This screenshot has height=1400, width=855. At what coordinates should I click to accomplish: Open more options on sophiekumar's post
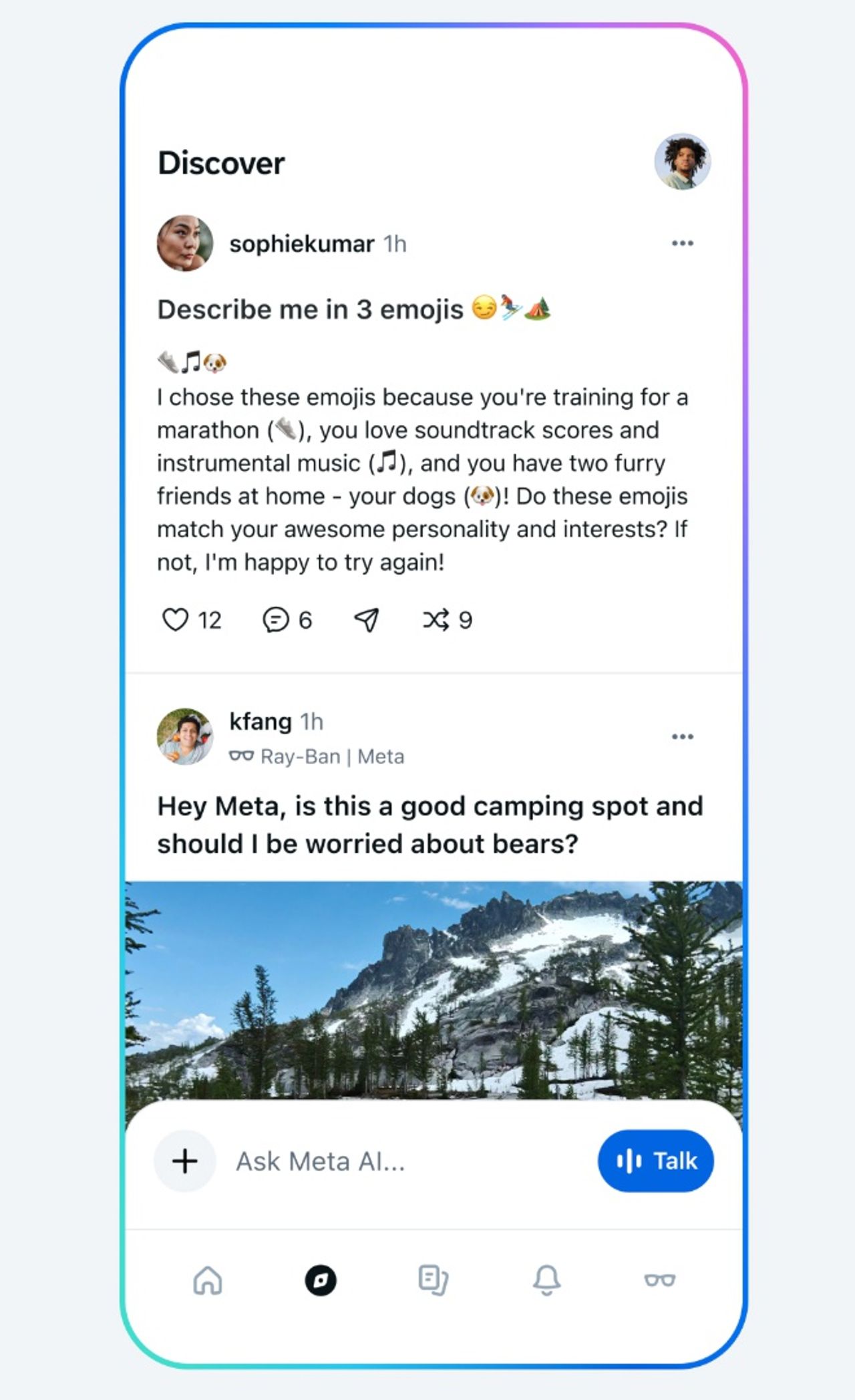pyautogui.click(x=683, y=243)
